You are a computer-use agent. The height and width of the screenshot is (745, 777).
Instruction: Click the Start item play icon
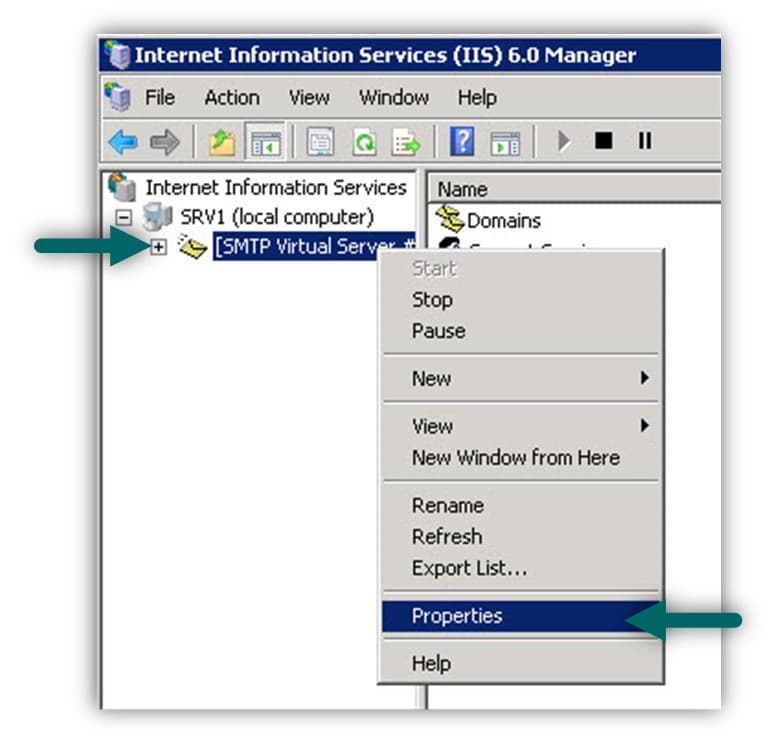pyautogui.click(x=564, y=141)
